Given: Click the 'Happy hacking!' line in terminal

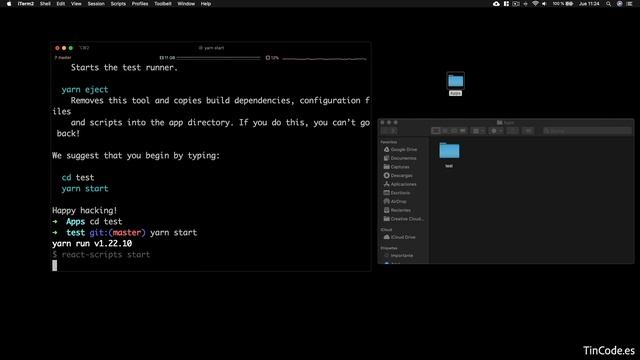Looking at the screenshot, I should click(84, 211).
